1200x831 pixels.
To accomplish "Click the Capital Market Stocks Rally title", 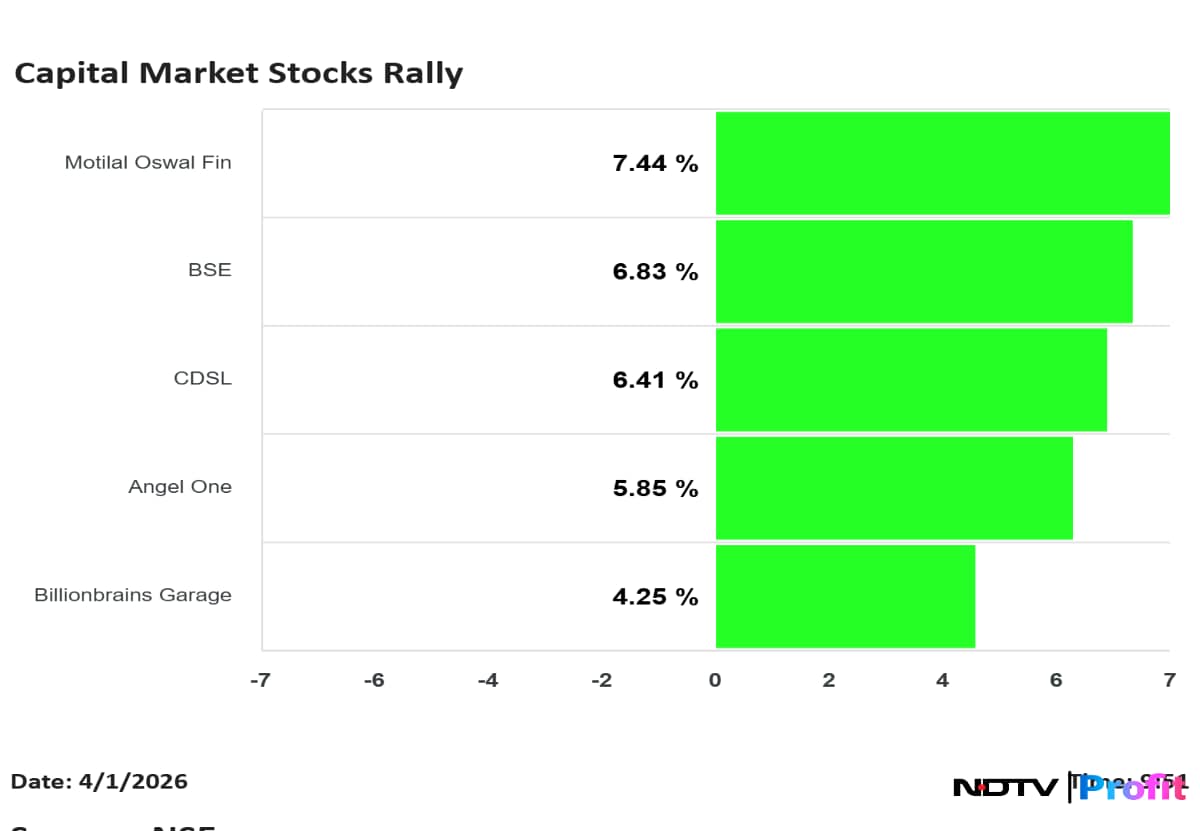I will pos(238,74).
